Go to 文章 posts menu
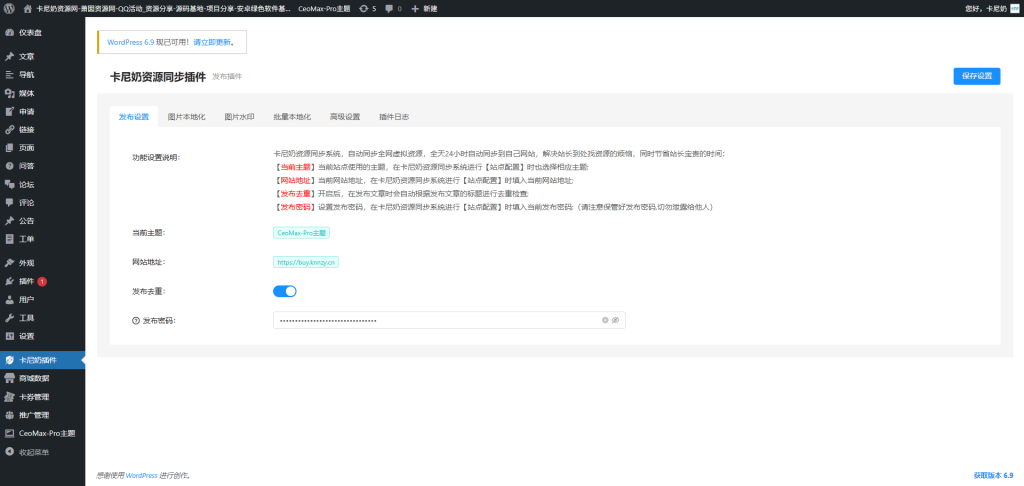The image size is (1024, 486). [x=42, y=57]
